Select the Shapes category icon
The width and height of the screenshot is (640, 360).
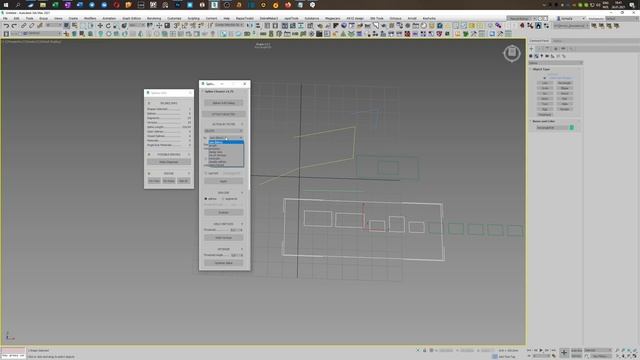tap(536, 56)
